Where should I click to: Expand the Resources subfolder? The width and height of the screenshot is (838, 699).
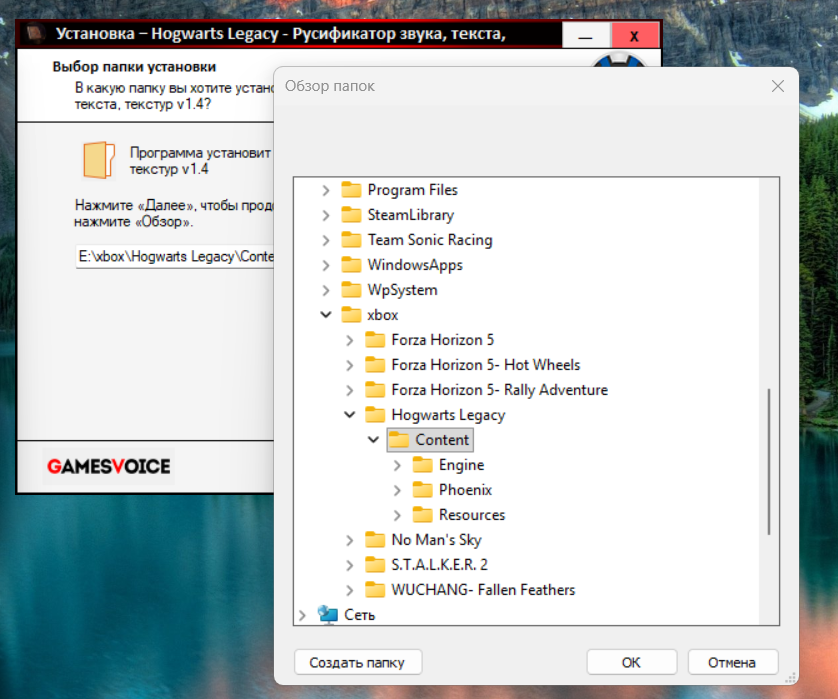[x=397, y=515]
